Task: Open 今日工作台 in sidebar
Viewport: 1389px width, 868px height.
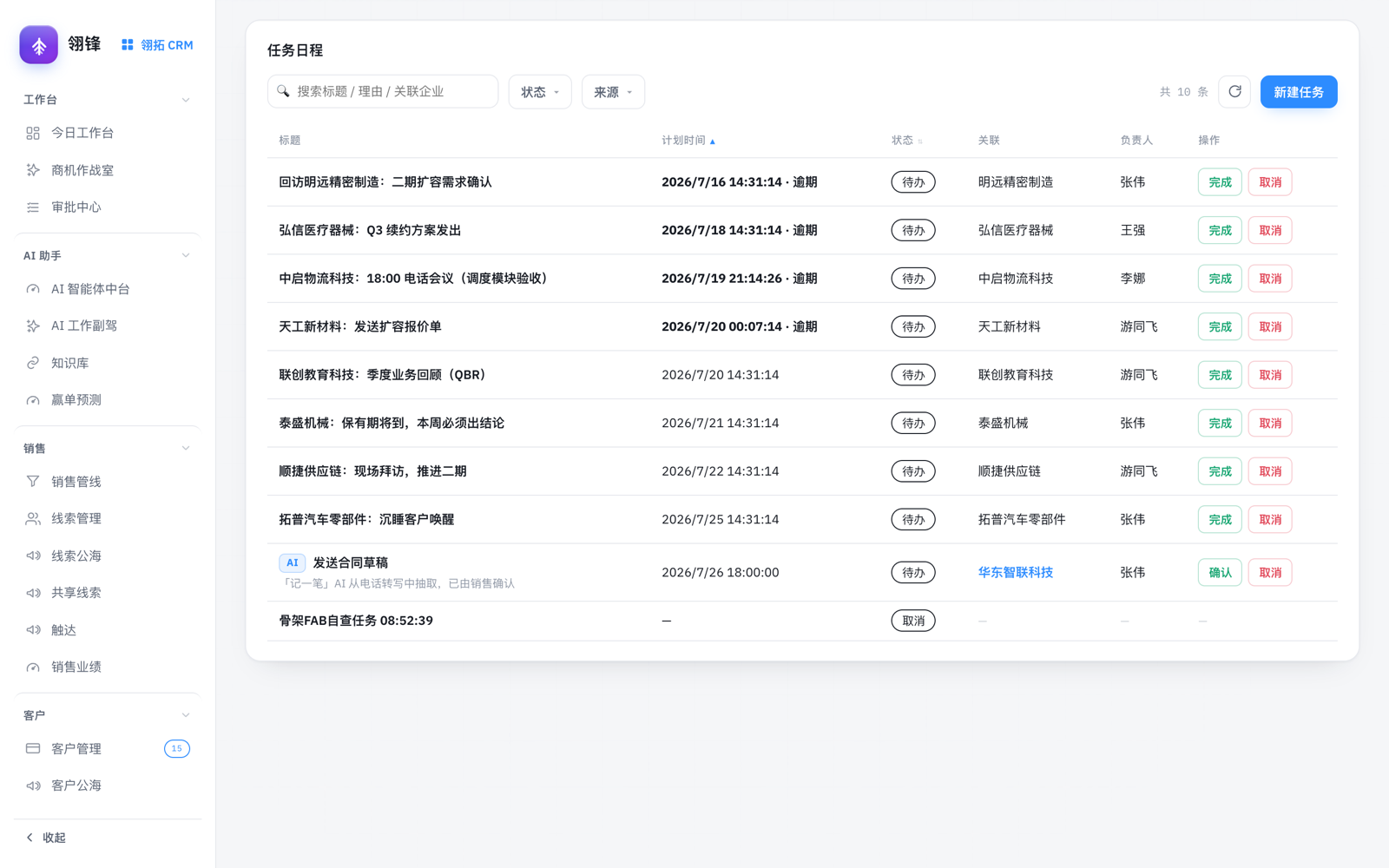Action: pyautogui.click(x=108, y=133)
